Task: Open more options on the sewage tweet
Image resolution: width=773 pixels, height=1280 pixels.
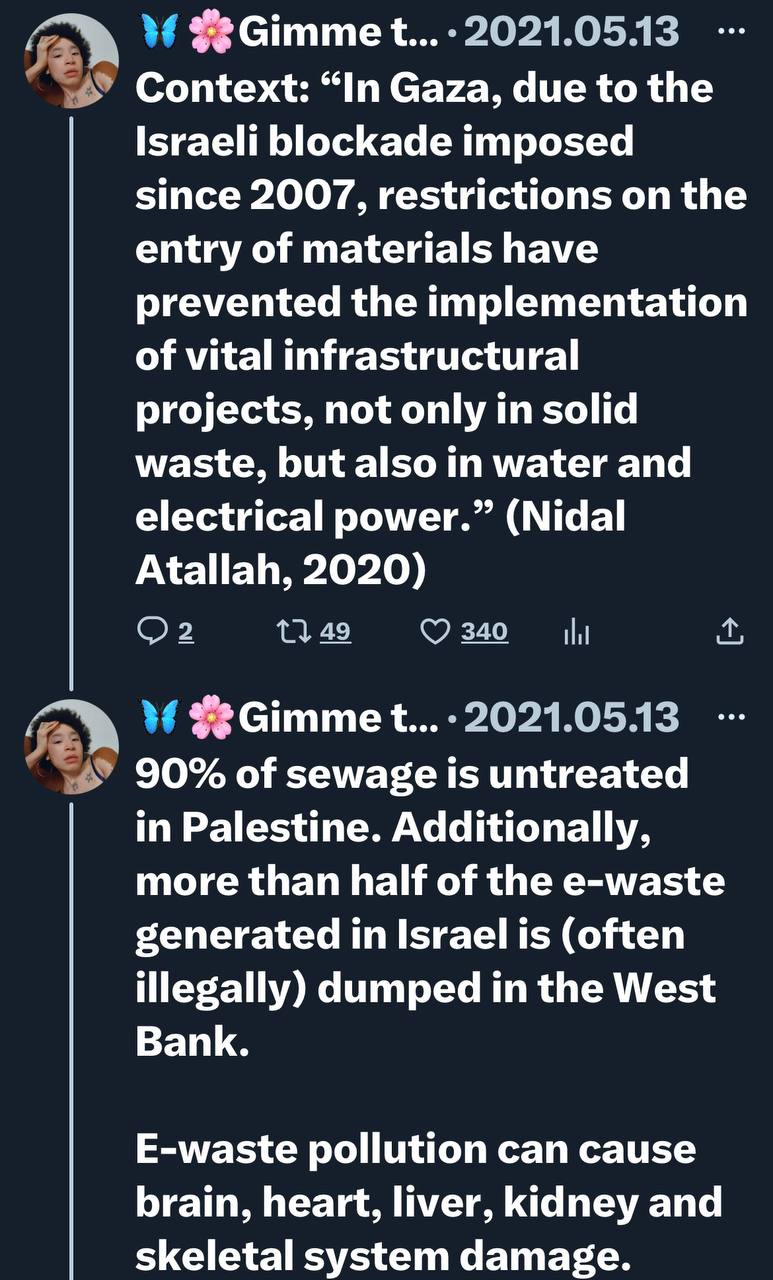Action: (732, 716)
